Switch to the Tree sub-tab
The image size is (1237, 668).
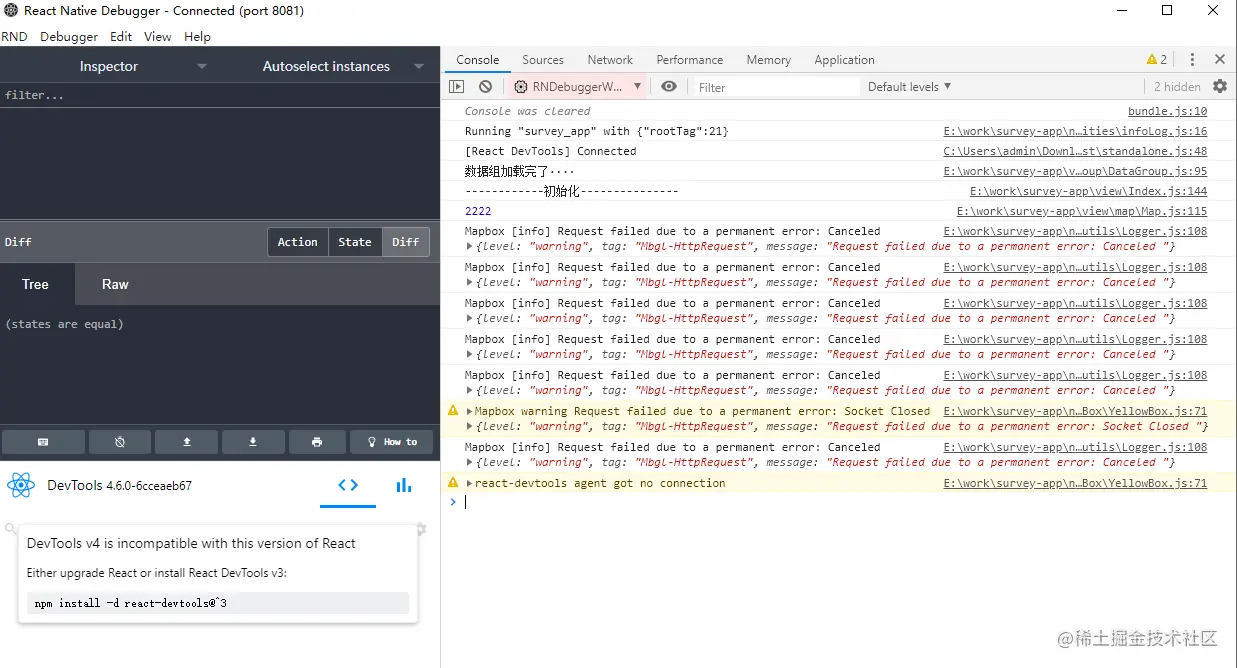pos(36,284)
